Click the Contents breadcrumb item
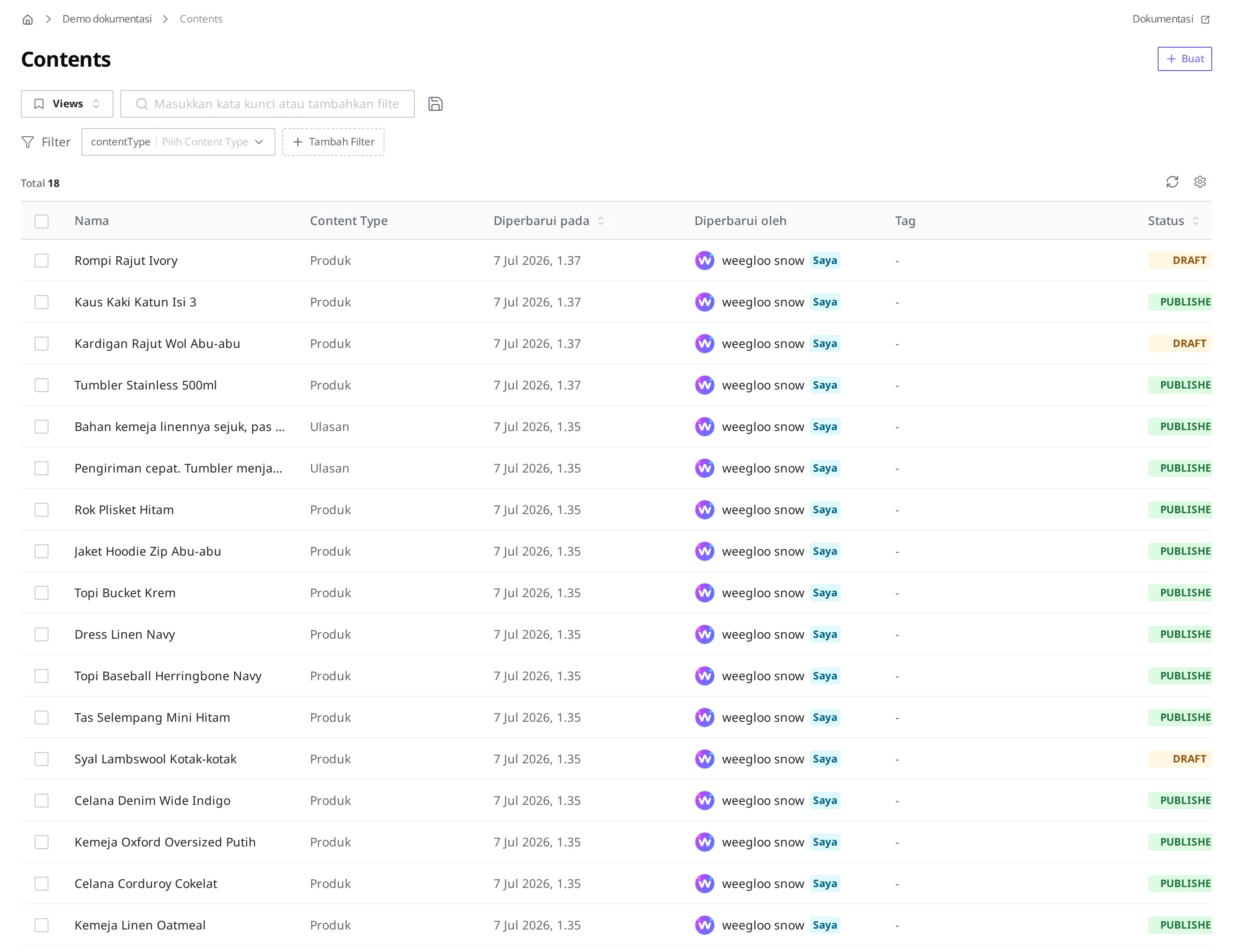Screen dimensions: 1233x952 pos(201,19)
